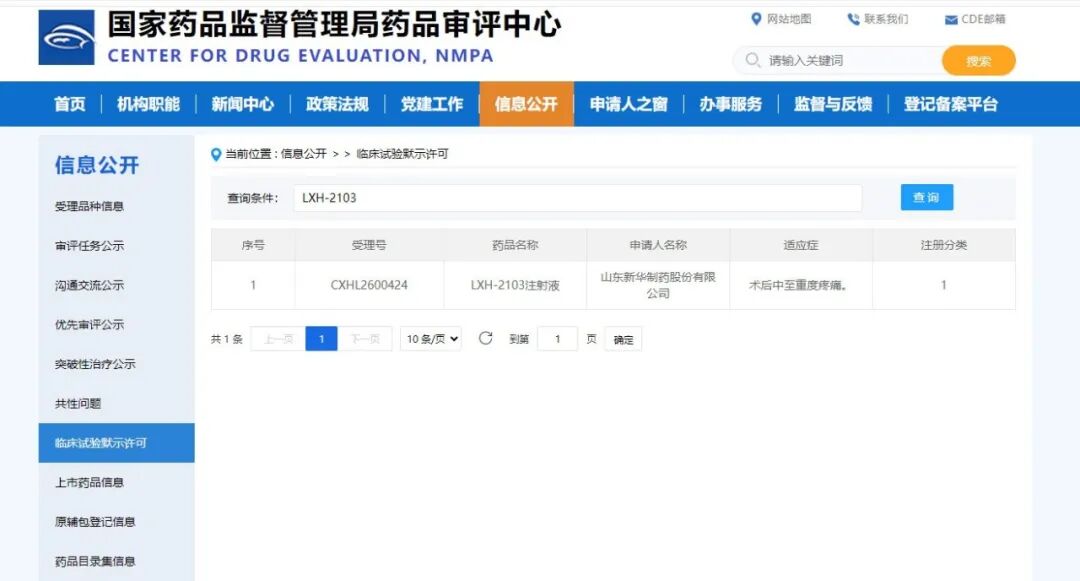This screenshot has height=581, width=1080.
Task: Click the 信息公开 breadcrumb link
Action: [x=304, y=154]
